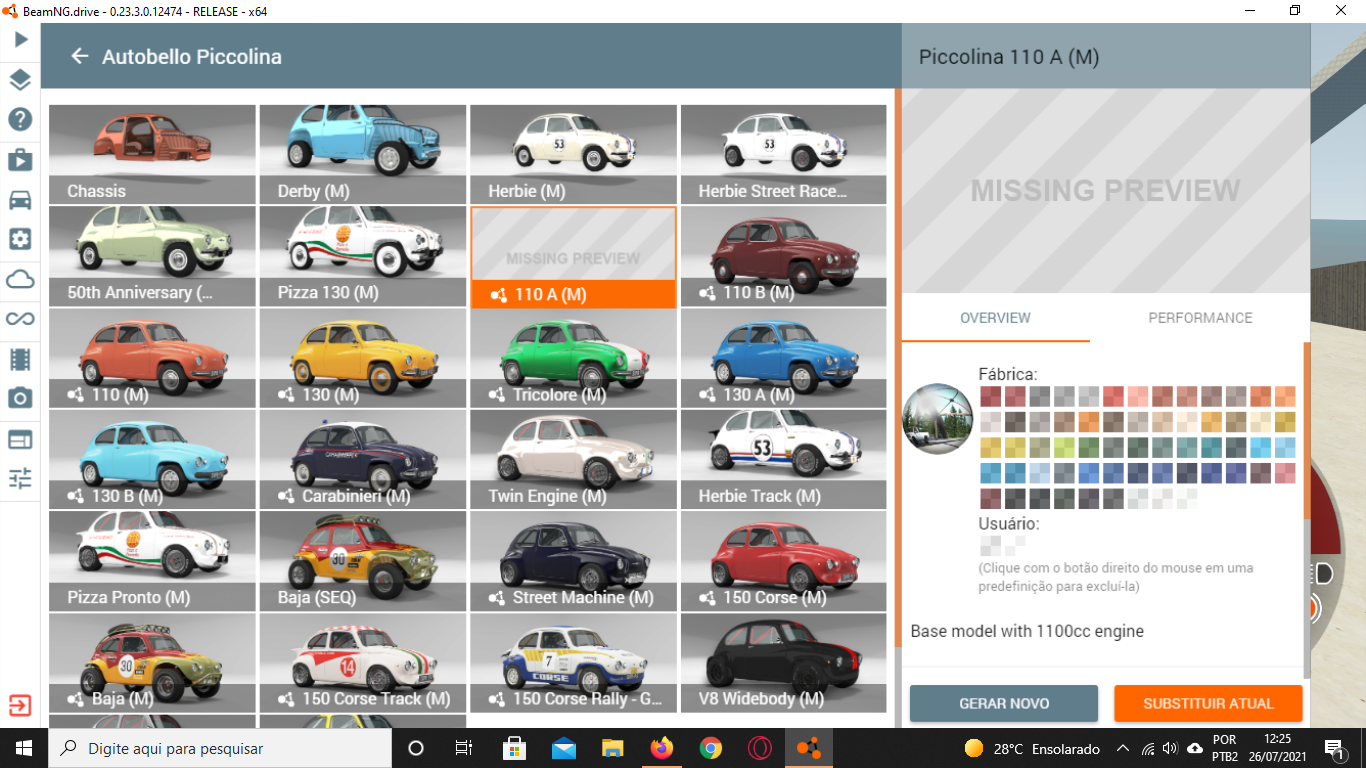Screen dimensions: 1366x768
Task: Open the cloud environment icon
Action: click(20, 279)
